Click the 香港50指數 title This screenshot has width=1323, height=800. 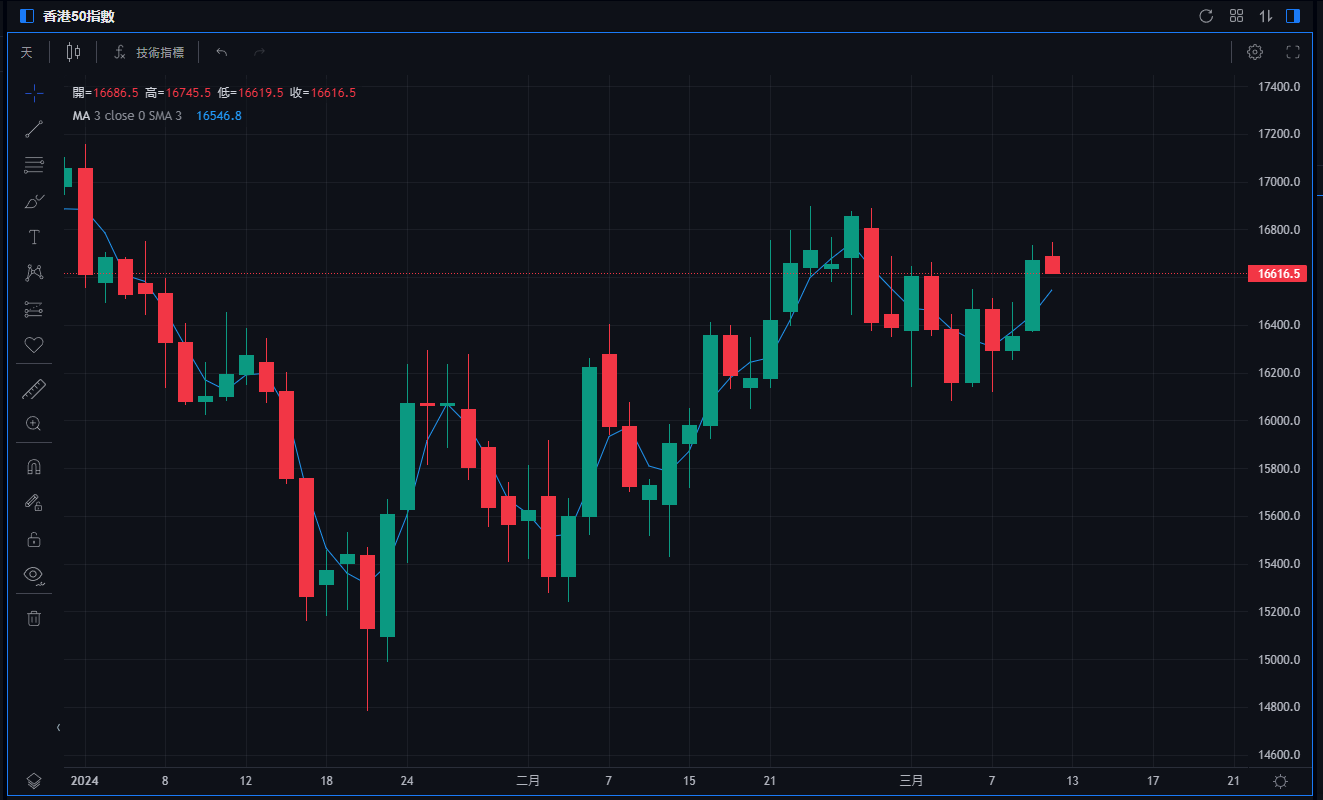click(79, 16)
